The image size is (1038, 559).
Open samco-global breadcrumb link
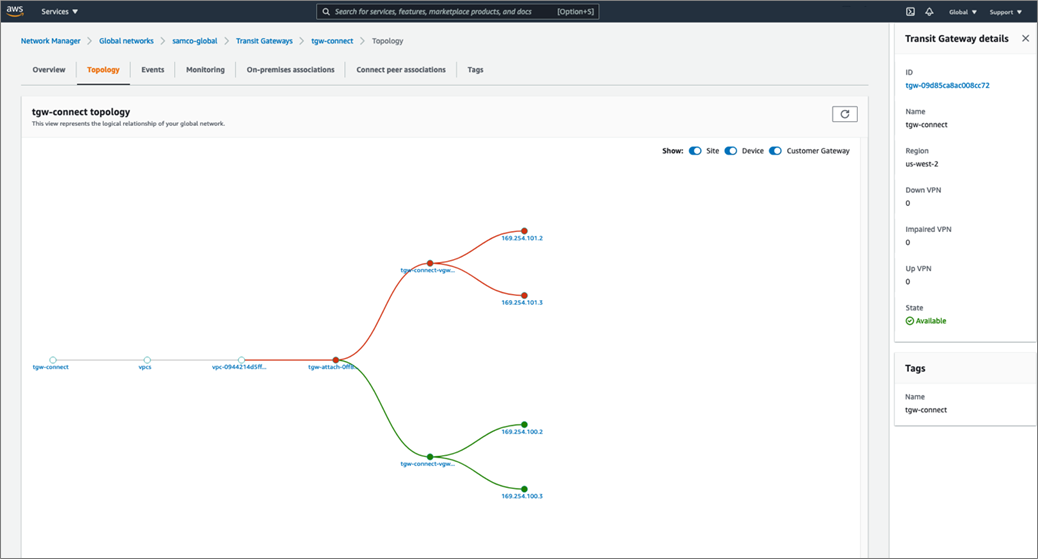click(195, 41)
